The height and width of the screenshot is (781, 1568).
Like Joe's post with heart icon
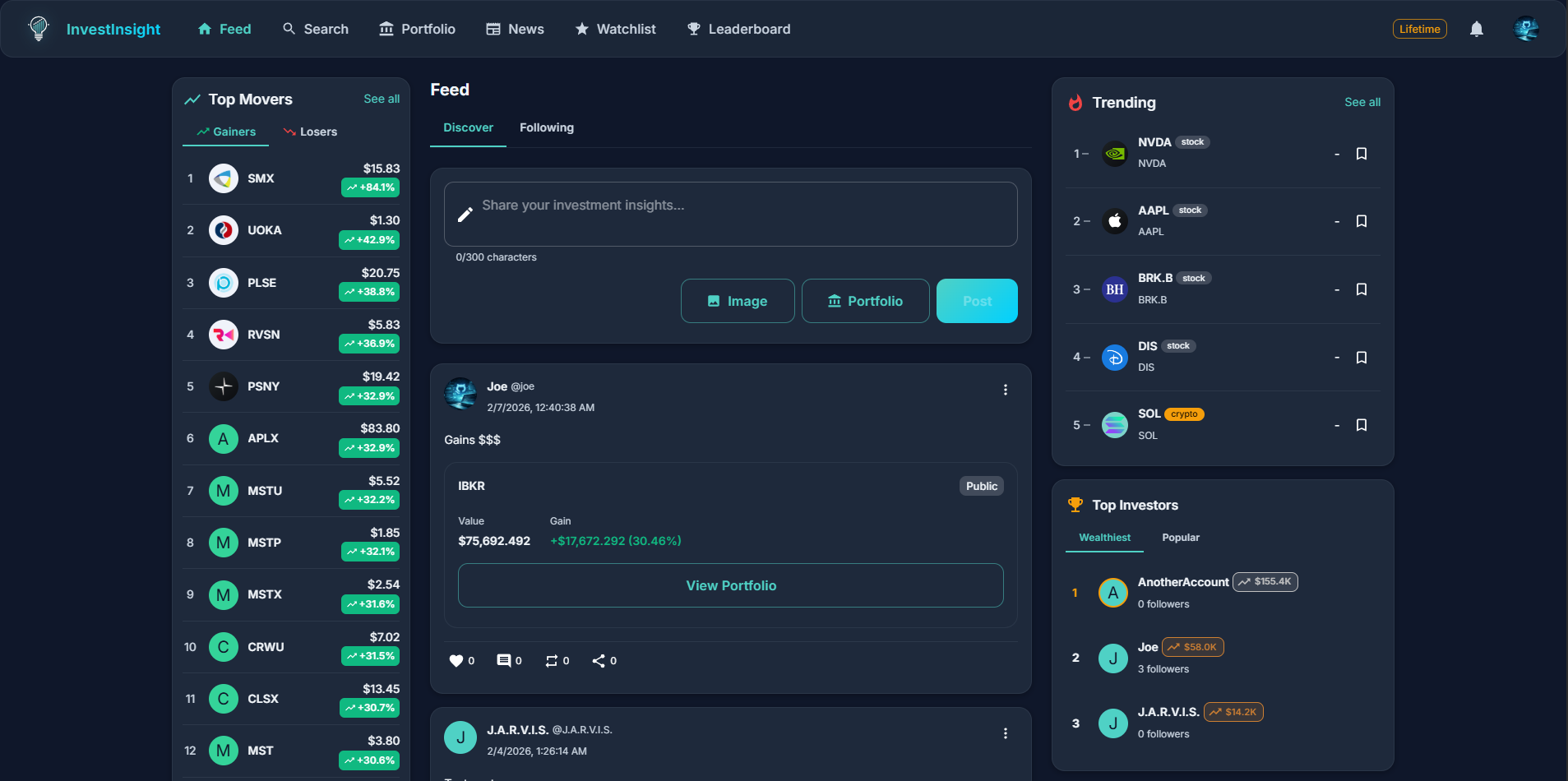pyautogui.click(x=456, y=661)
